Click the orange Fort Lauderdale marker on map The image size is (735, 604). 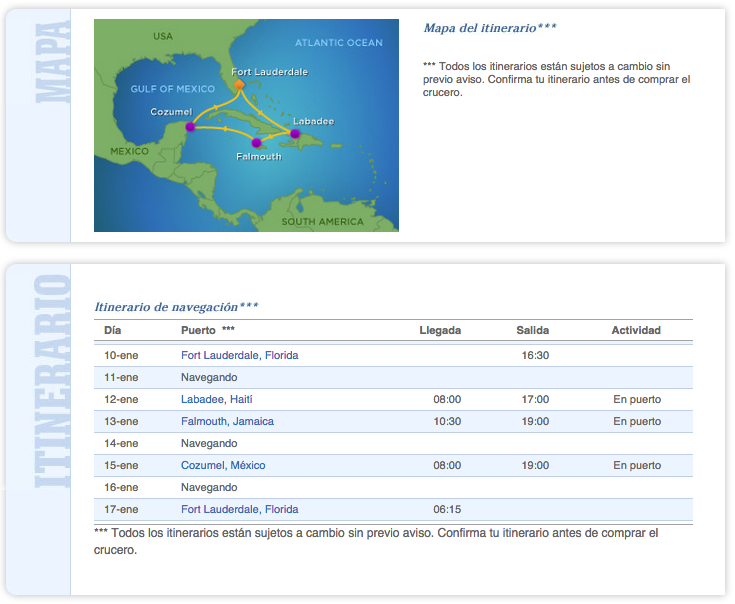[239, 84]
